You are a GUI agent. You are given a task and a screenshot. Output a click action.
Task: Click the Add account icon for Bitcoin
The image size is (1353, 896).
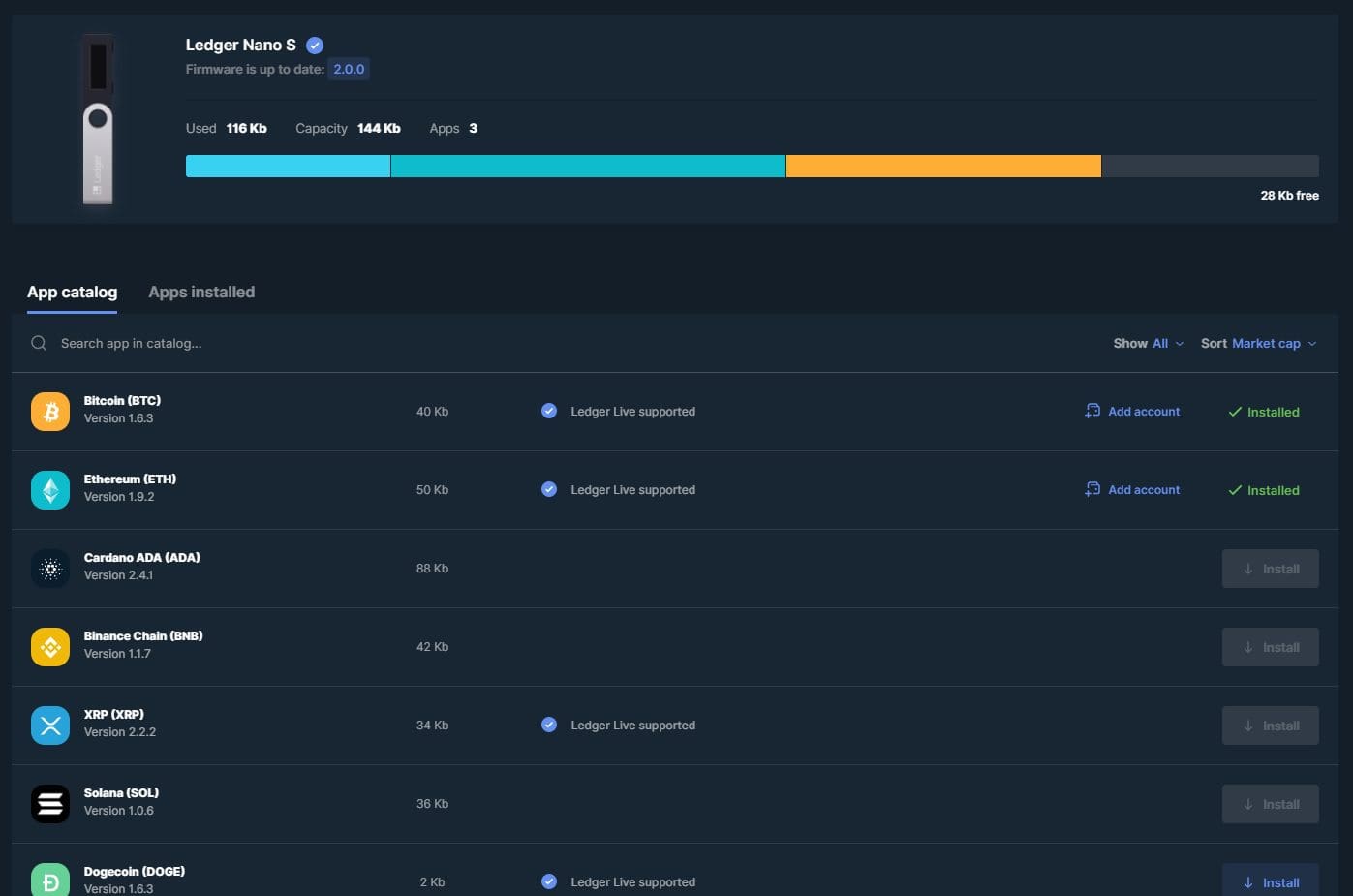pos(1092,411)
